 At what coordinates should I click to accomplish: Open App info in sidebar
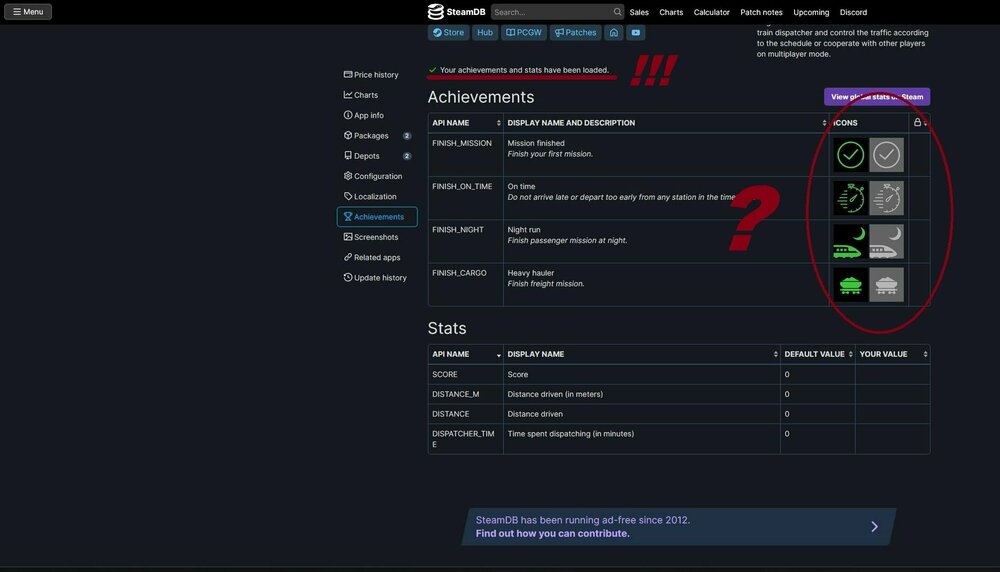(x=376, y=115)
